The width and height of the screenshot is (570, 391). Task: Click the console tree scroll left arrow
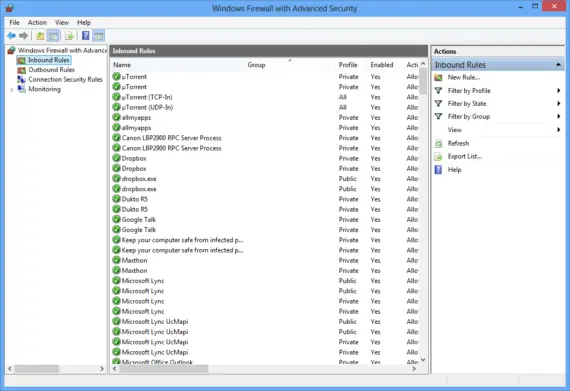point(10,369)
